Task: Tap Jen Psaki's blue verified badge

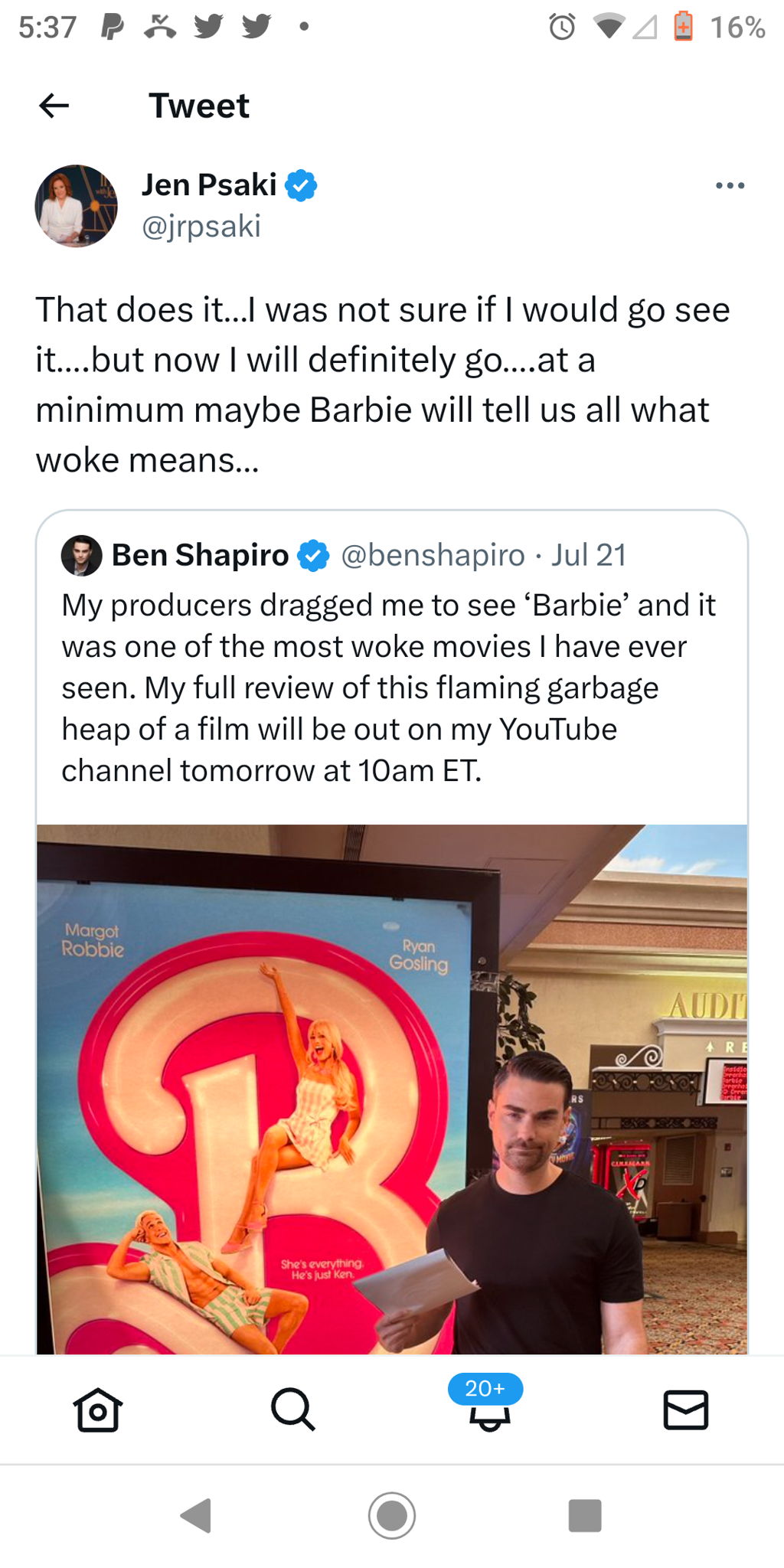Action: pos(301,185)
